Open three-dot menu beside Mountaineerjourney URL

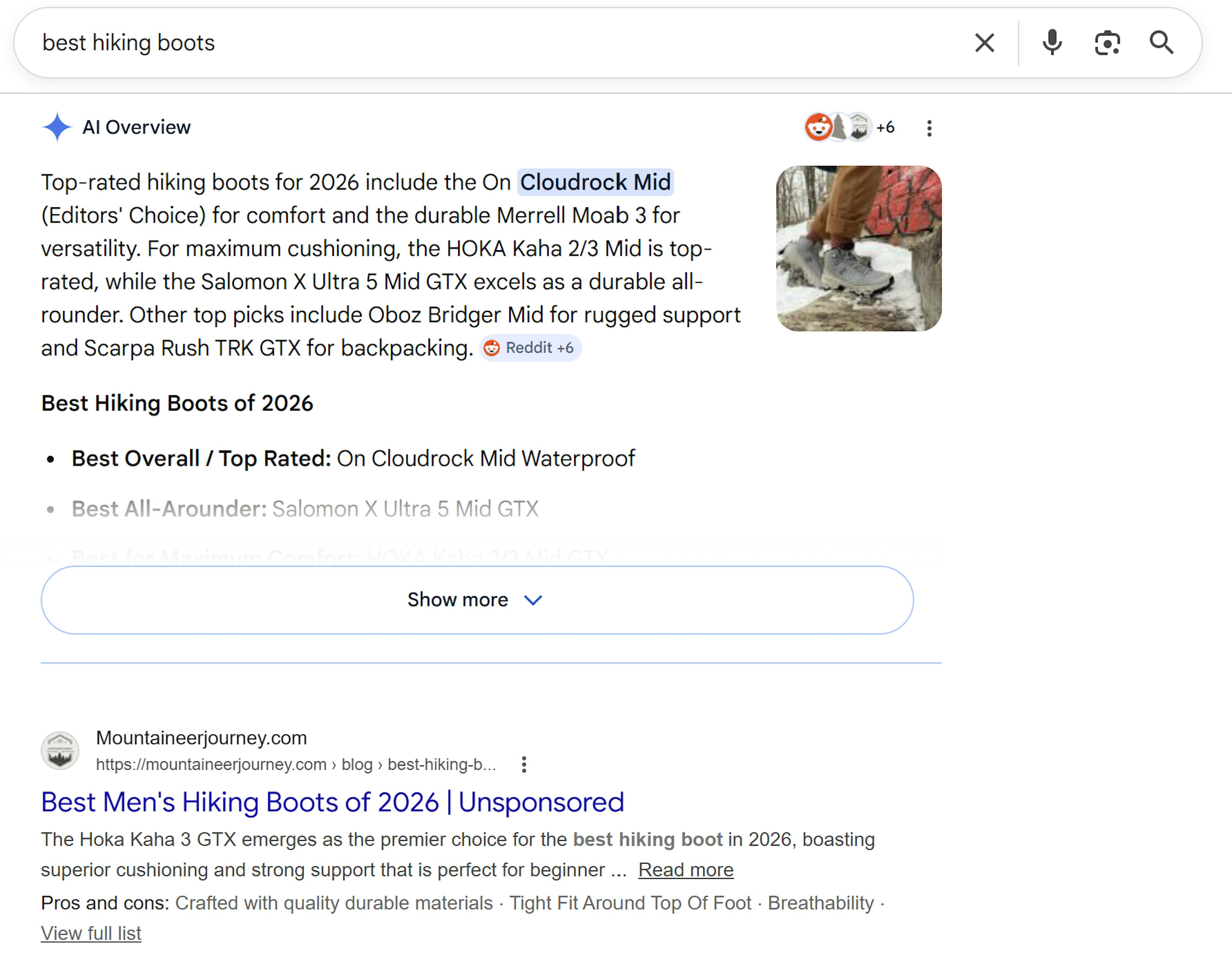pos(524,765)
